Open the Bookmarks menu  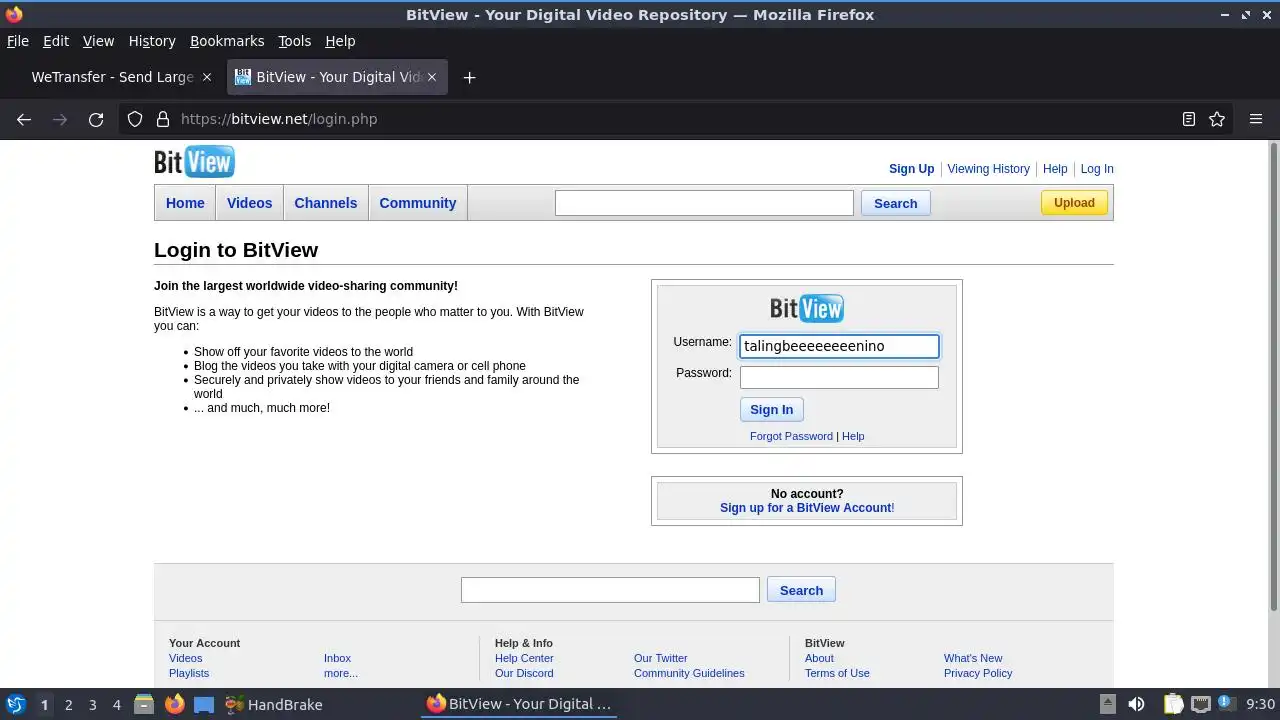coord(227,41)
